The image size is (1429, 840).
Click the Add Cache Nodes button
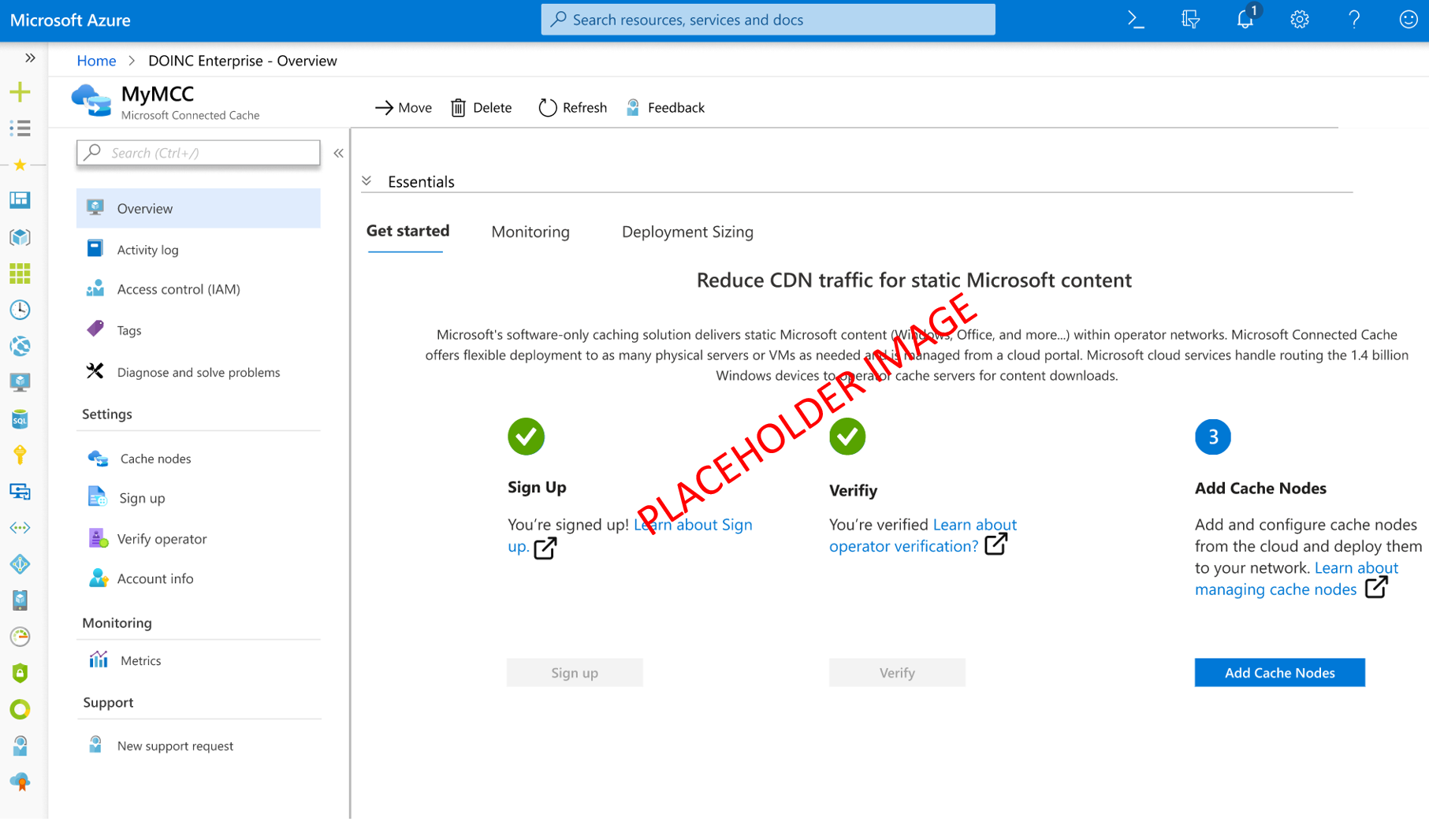pos(1279,672)
